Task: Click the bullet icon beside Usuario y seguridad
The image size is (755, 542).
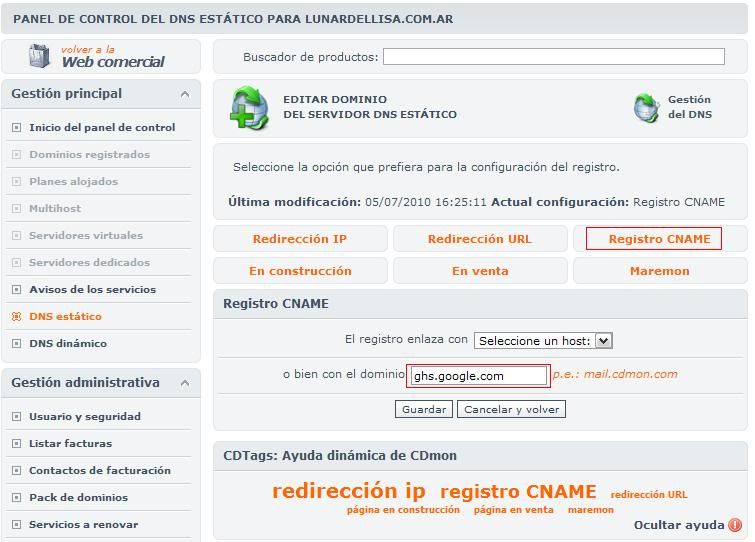Action: click(x=16, y=416)
